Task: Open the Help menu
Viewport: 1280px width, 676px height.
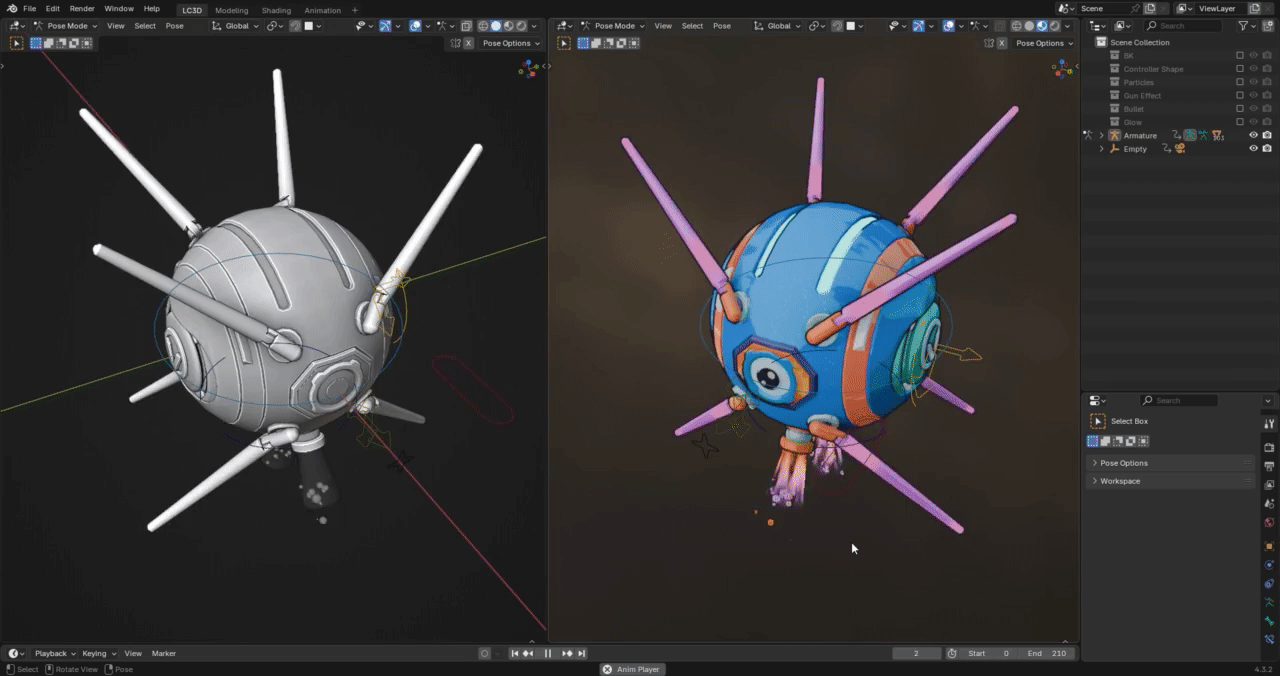Action: [x=151, y=9]
